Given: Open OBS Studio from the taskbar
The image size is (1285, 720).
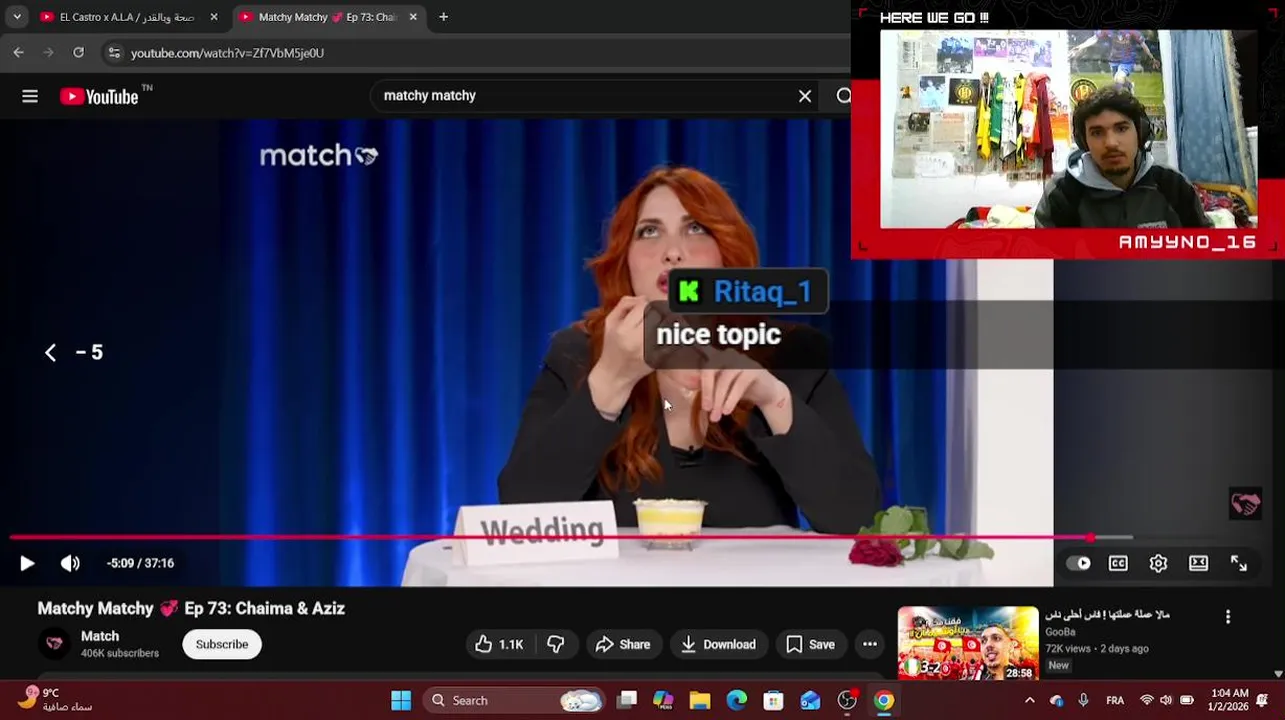Looking at the screenshot, I should pos(847,701).
